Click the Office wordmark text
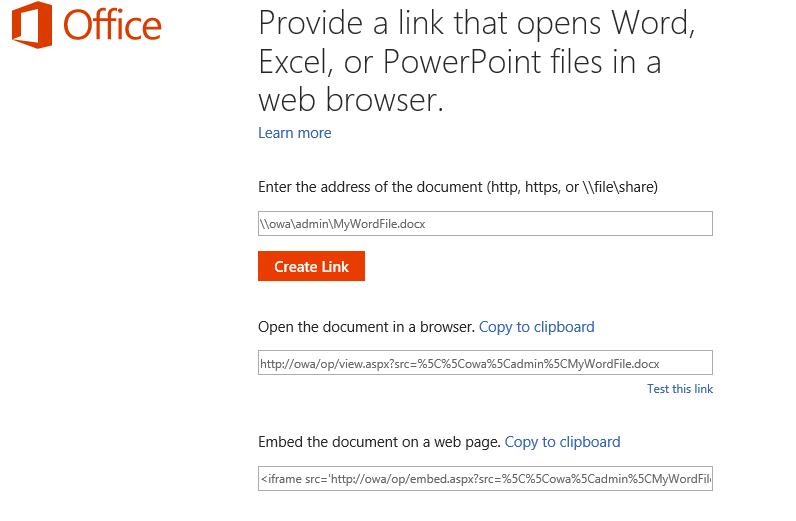Image resolution: width=796 pixels, height=521 pixels. click(112, 25)
